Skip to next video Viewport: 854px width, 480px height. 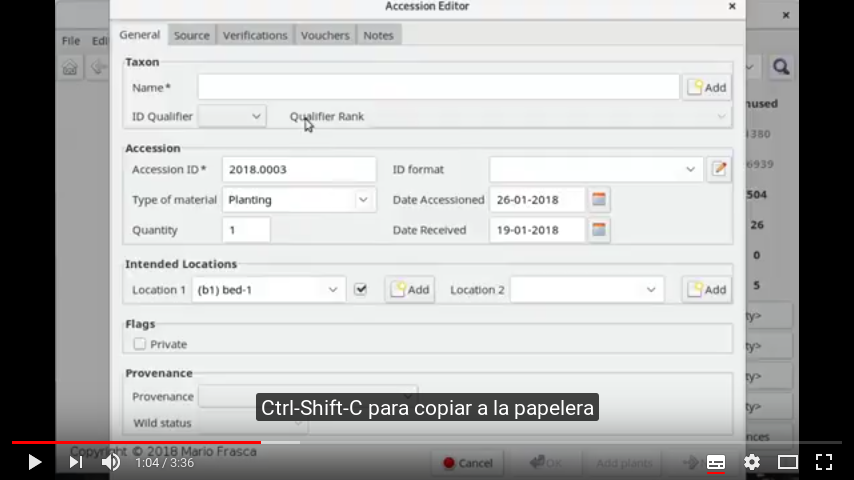[x=76, y=463]
